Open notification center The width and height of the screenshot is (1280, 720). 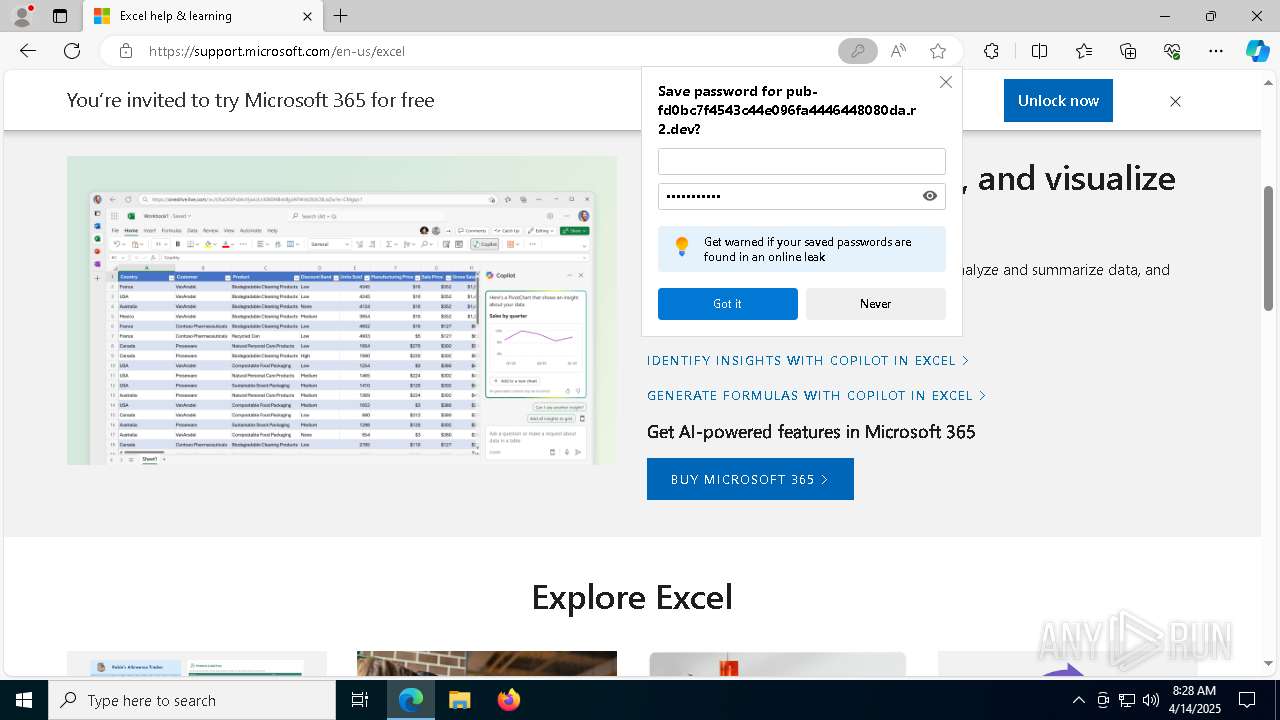(x=1247, y=700)
